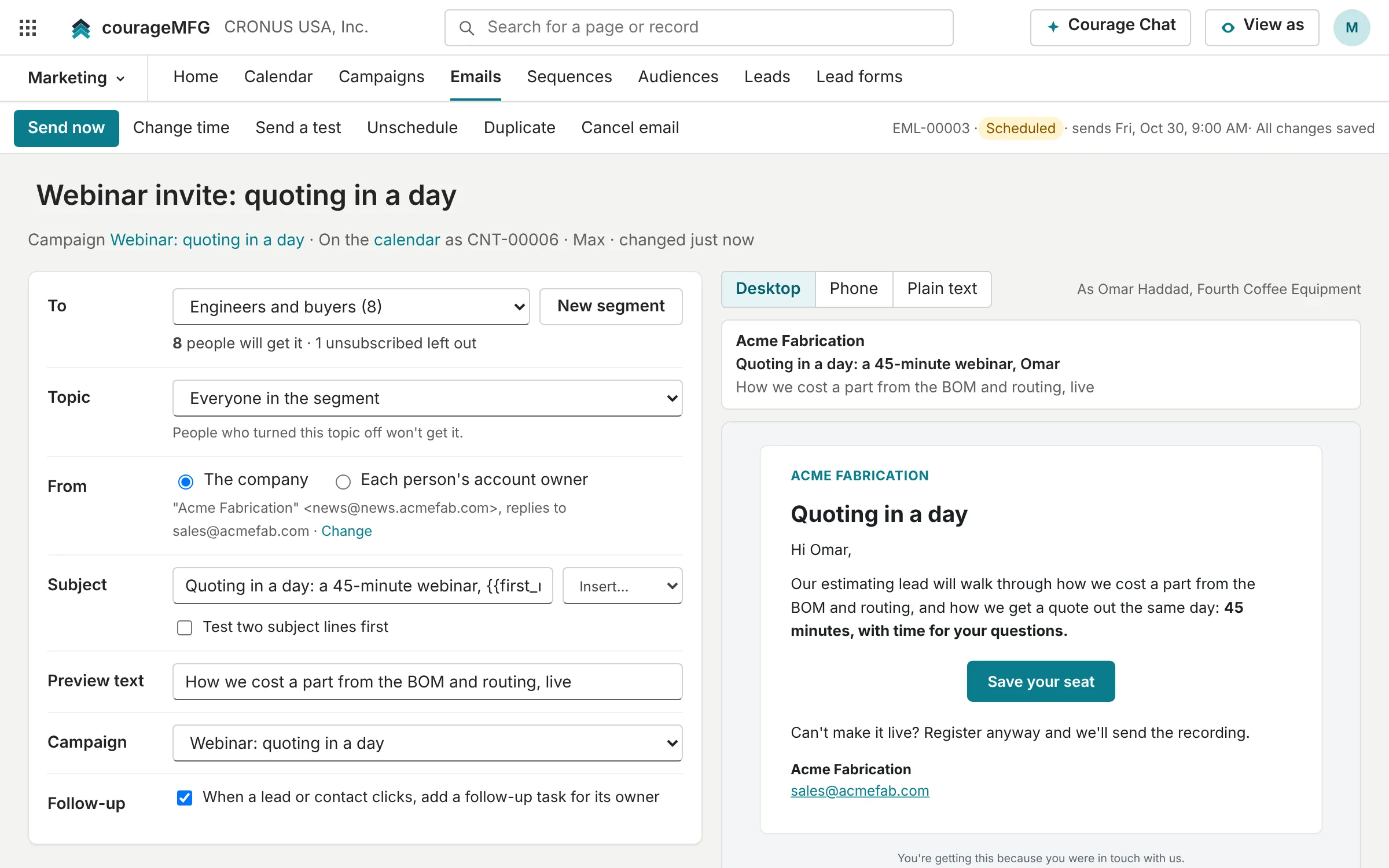The height and width of the screenshot is (868, 1389).
Task: Click the courageMFG logo icon
Action: point(81,28)
